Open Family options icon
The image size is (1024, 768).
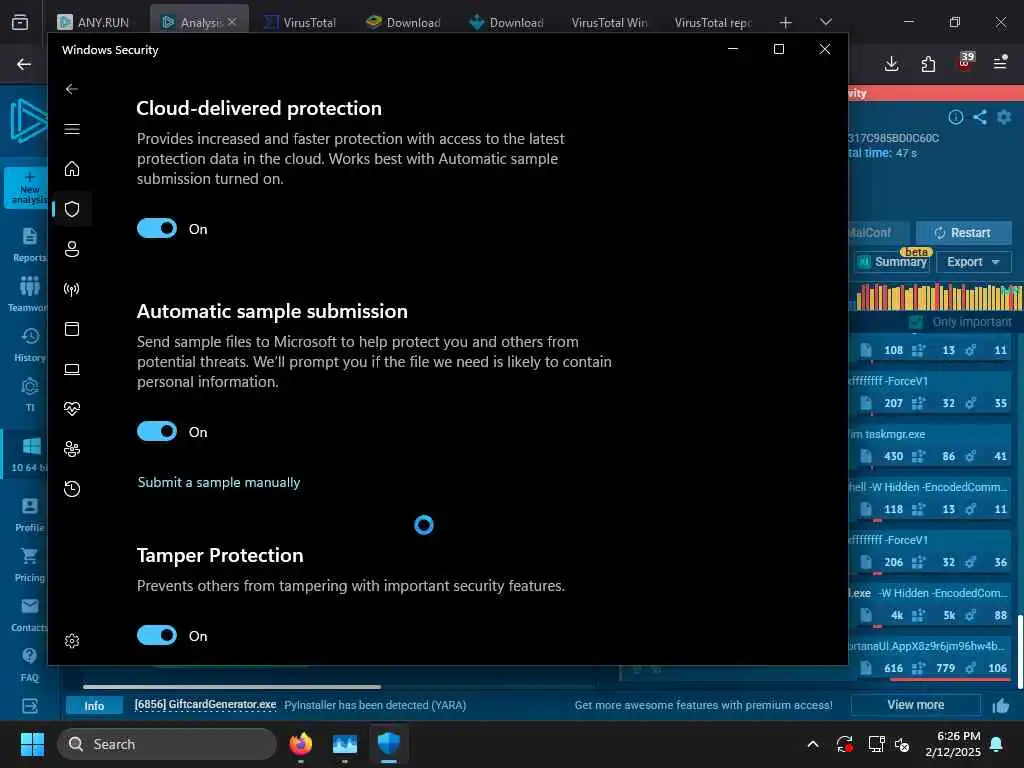click(72, 449)
